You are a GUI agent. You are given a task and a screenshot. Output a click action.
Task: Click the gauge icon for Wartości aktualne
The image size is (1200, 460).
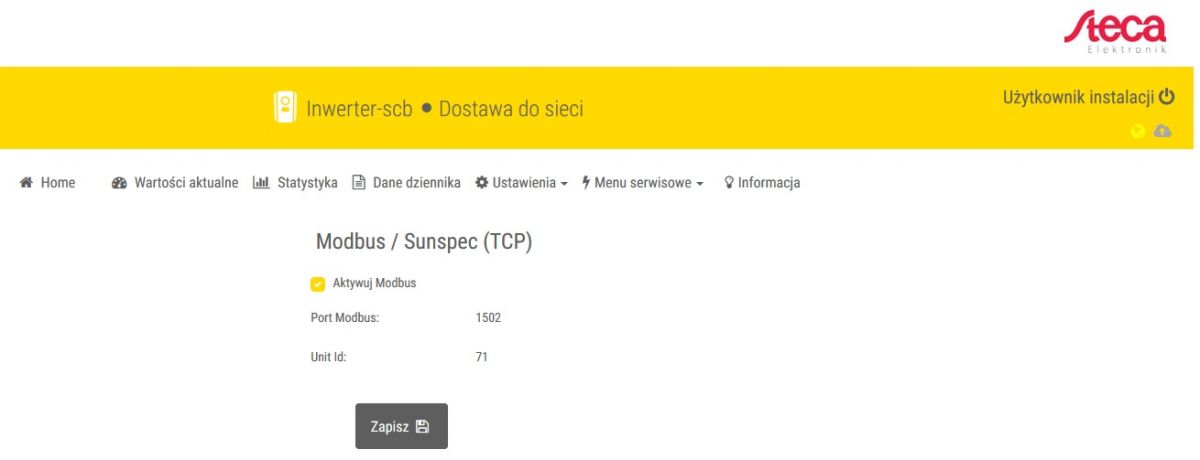[119, 183]
